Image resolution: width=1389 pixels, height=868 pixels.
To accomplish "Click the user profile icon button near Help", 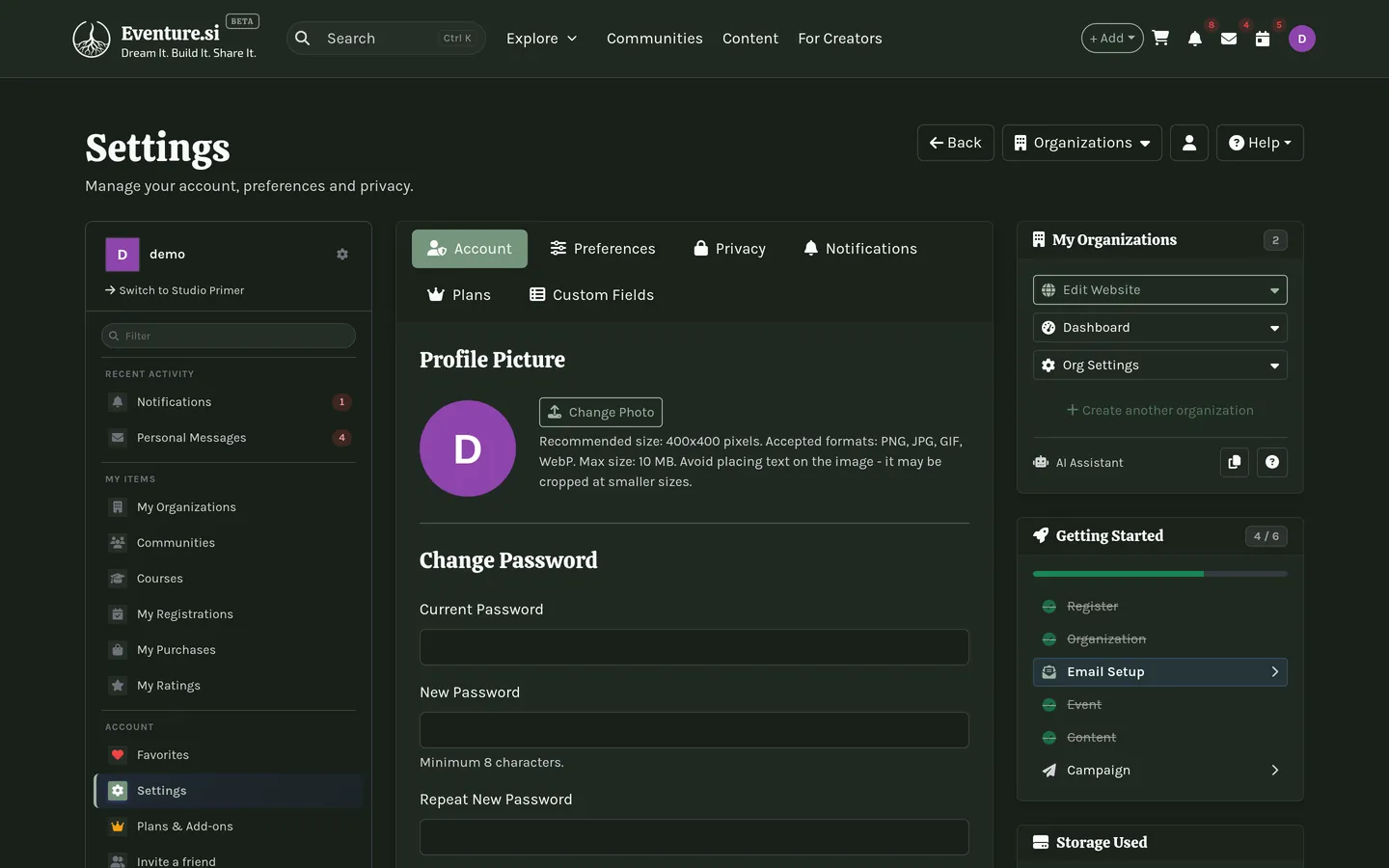I will (x=1189, y=143).
